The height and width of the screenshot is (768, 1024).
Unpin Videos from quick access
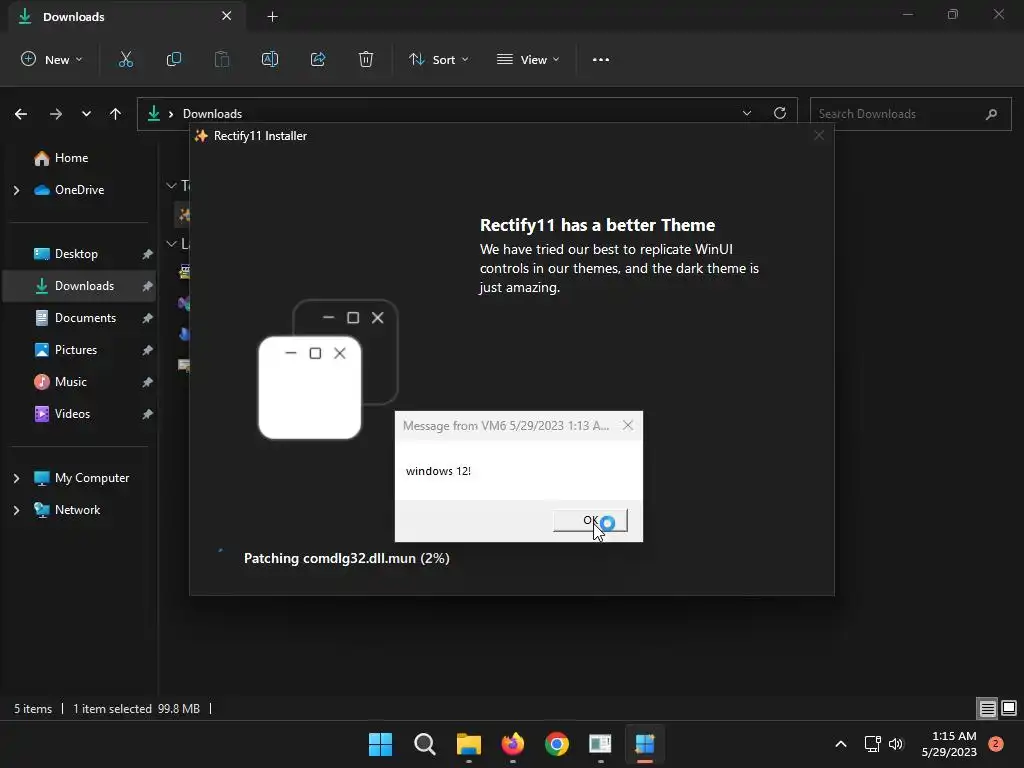pos(148,414)
